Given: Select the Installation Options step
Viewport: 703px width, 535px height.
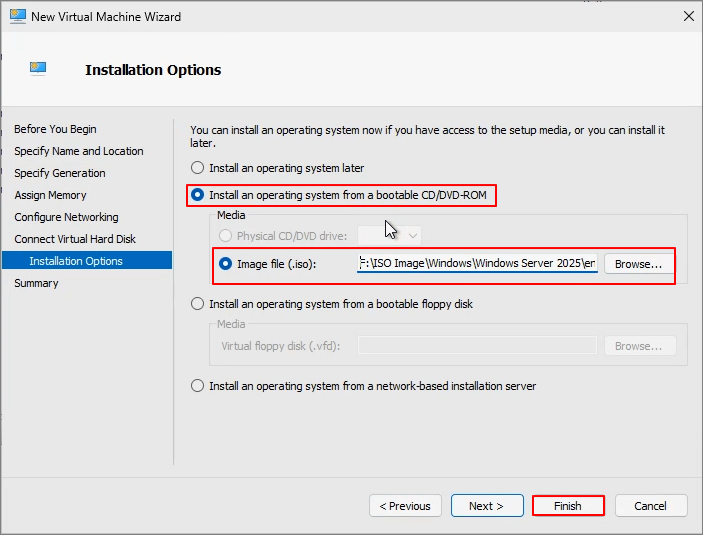Looking at the screenshot, I should click(x=87, y=261).
